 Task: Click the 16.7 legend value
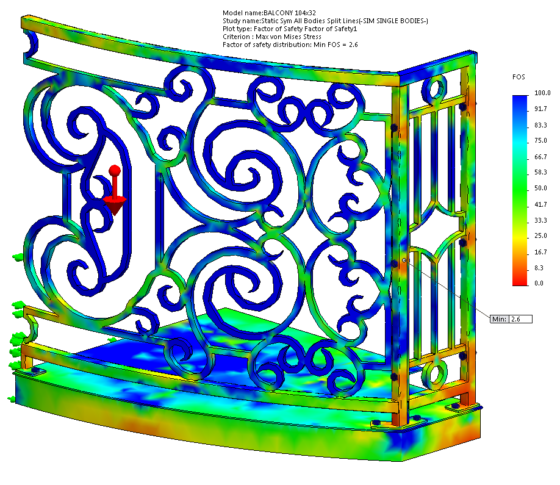click(x=540, y=252)
